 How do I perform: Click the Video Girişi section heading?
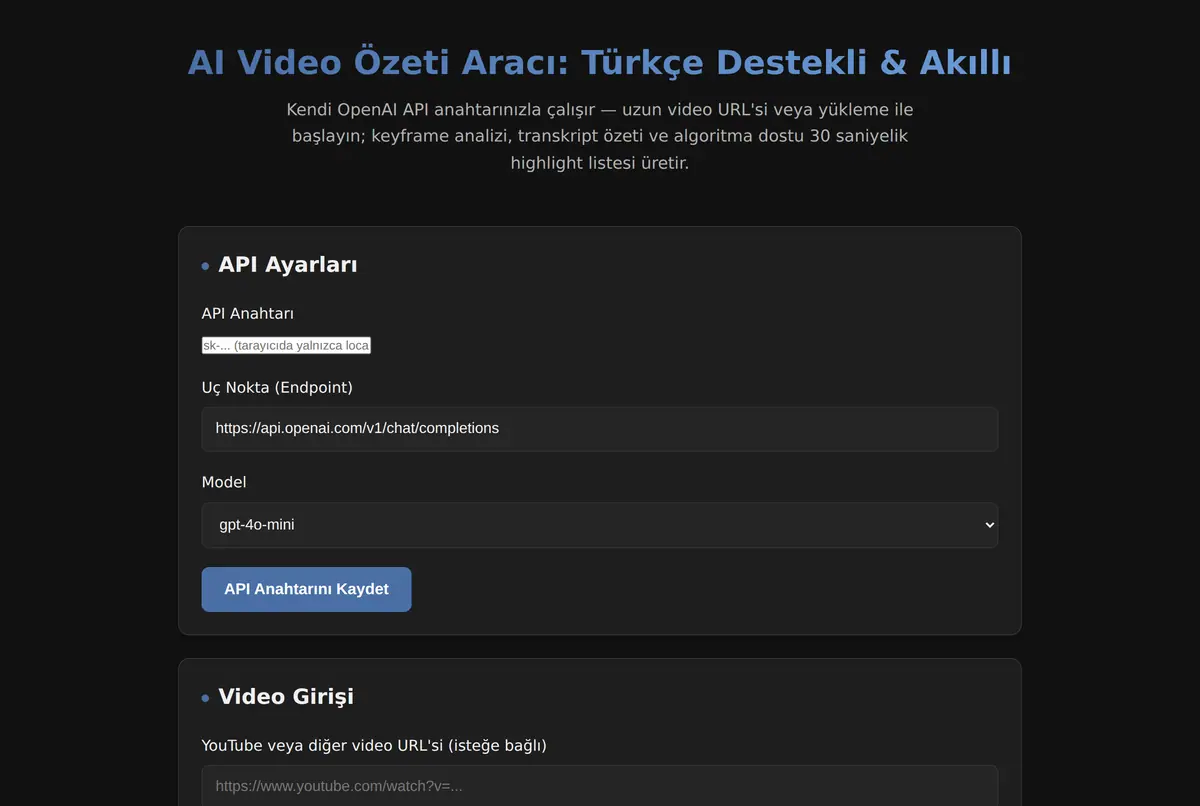286,697
